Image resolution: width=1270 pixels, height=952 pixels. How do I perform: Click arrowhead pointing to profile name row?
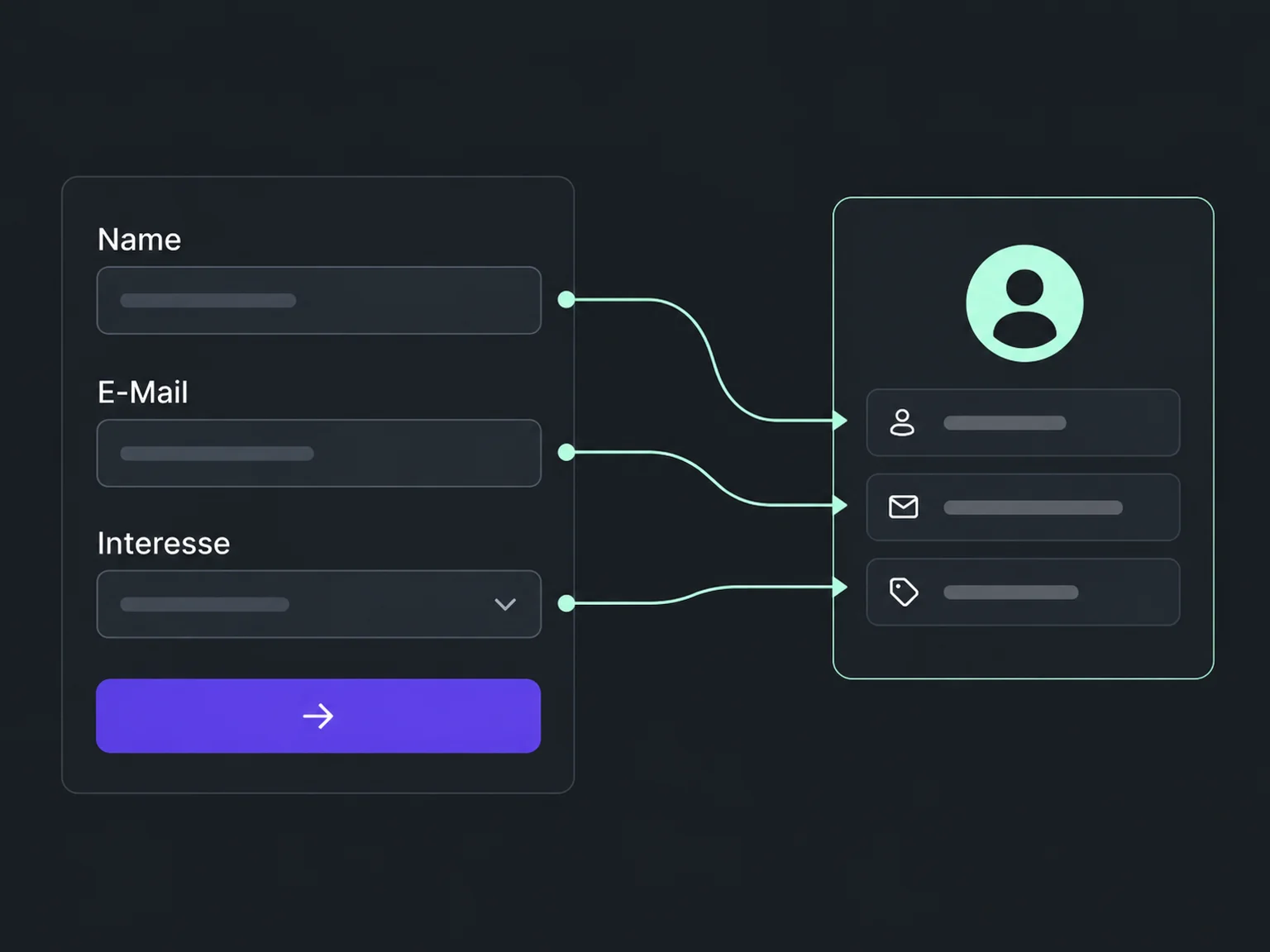coord(840,421)
